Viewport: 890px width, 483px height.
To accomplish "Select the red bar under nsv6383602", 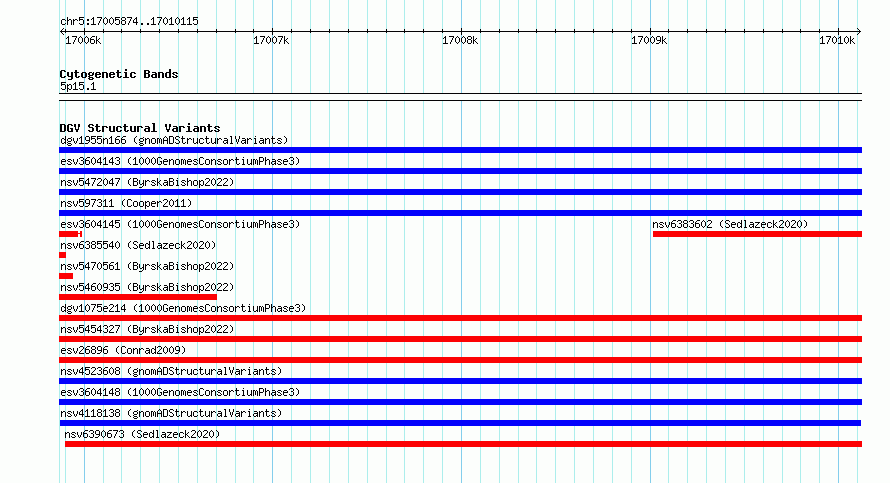I will (x=757, y=234).
